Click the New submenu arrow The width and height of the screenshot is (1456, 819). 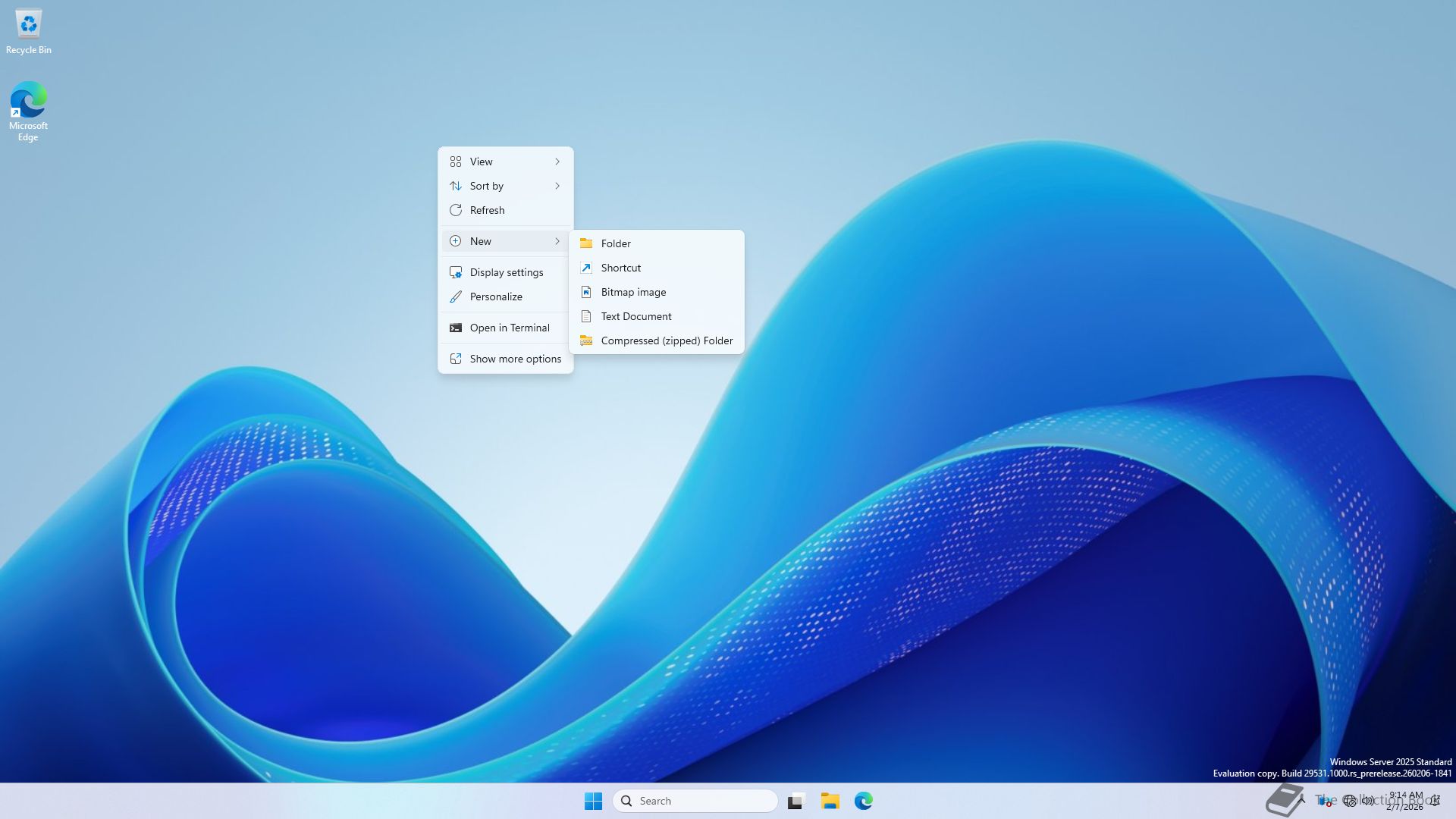(x=557, y=241)
